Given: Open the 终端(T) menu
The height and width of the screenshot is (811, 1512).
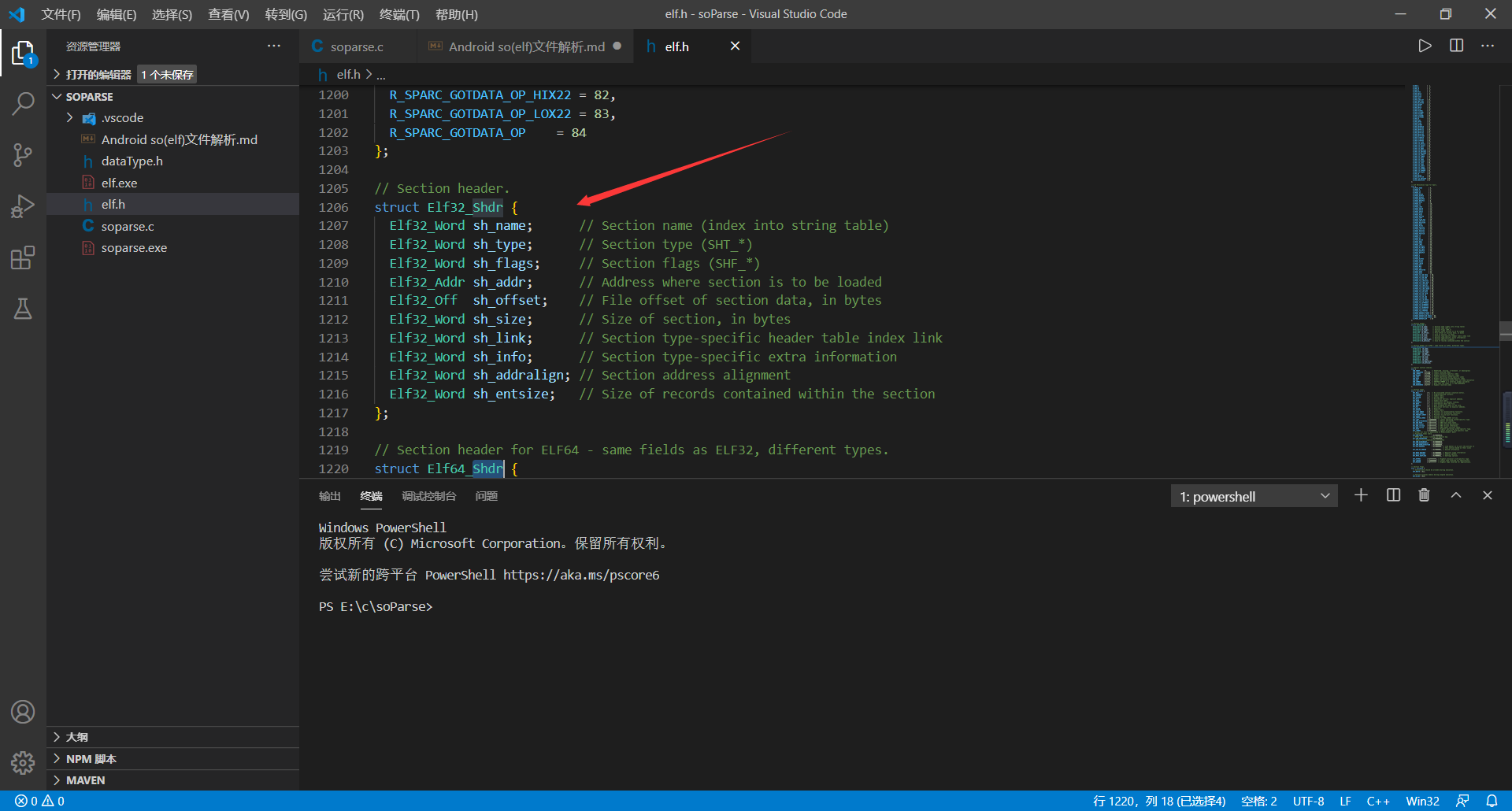Looking at the screenshot, I should pos(399,14).
